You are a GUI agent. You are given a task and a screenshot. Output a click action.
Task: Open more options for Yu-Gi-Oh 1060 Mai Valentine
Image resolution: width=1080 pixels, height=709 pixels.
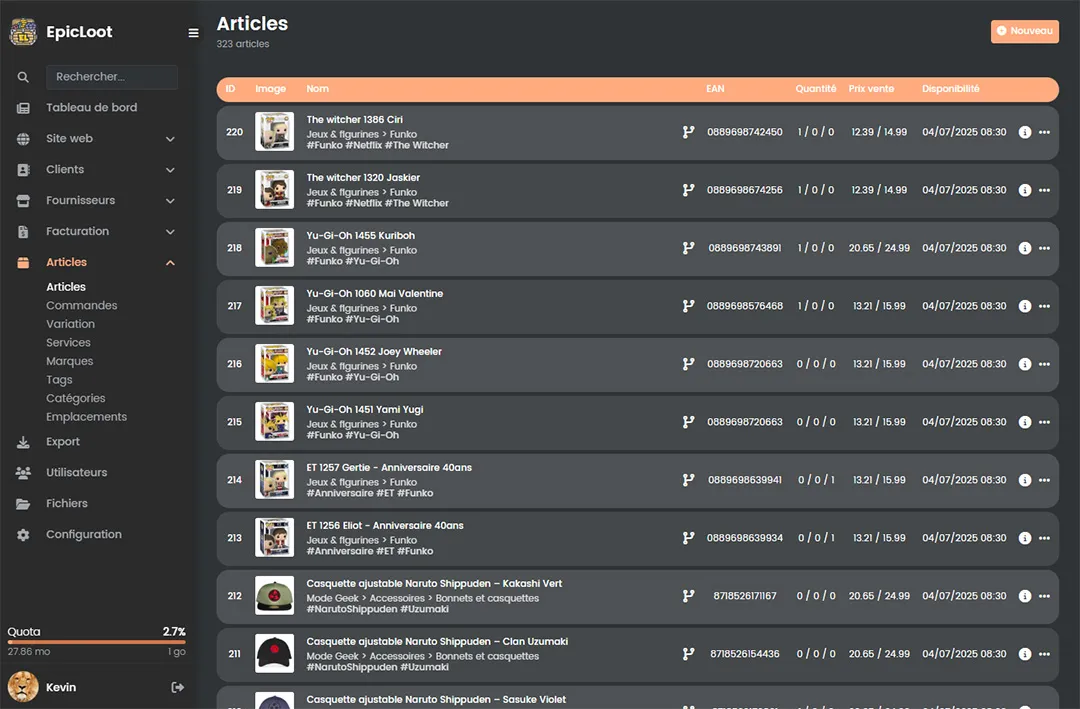1044,306
